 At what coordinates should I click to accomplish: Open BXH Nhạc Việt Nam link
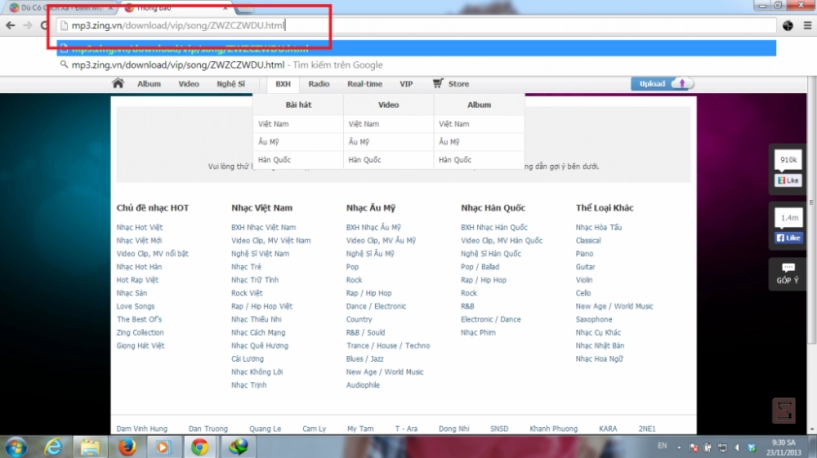point(264,227)
